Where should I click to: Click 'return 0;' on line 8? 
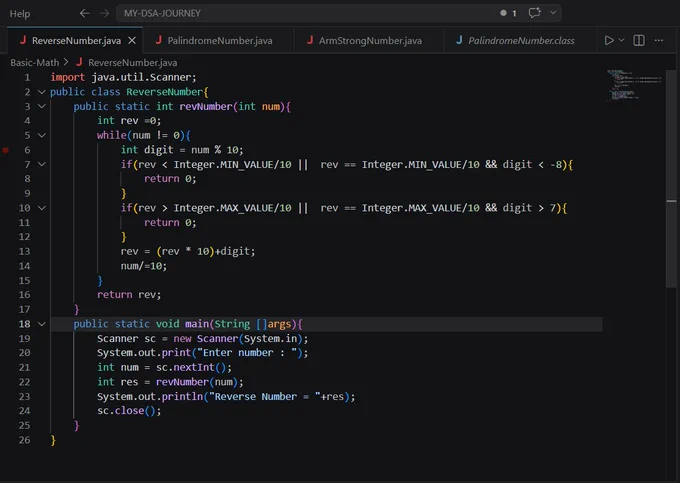click(x=170, y=179)
